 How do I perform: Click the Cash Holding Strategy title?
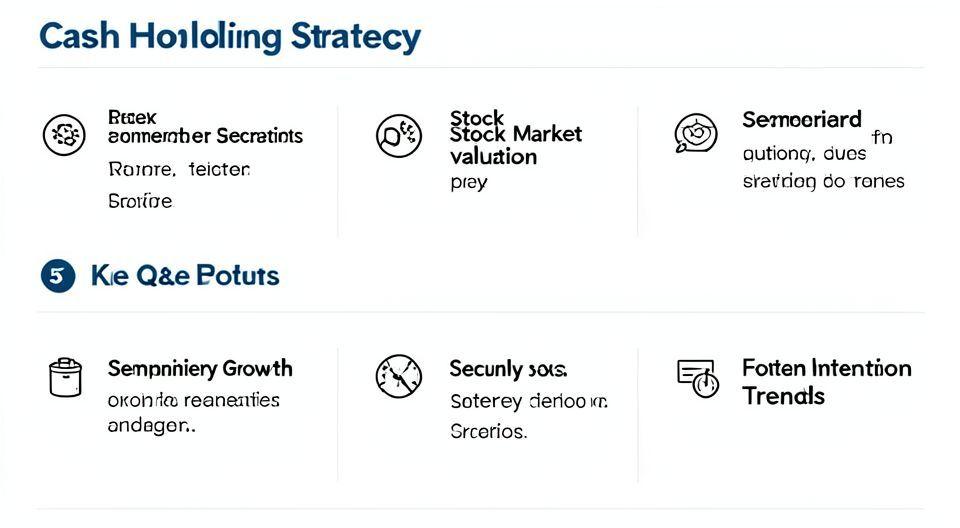pyautogui.click(x=230, y=37)
